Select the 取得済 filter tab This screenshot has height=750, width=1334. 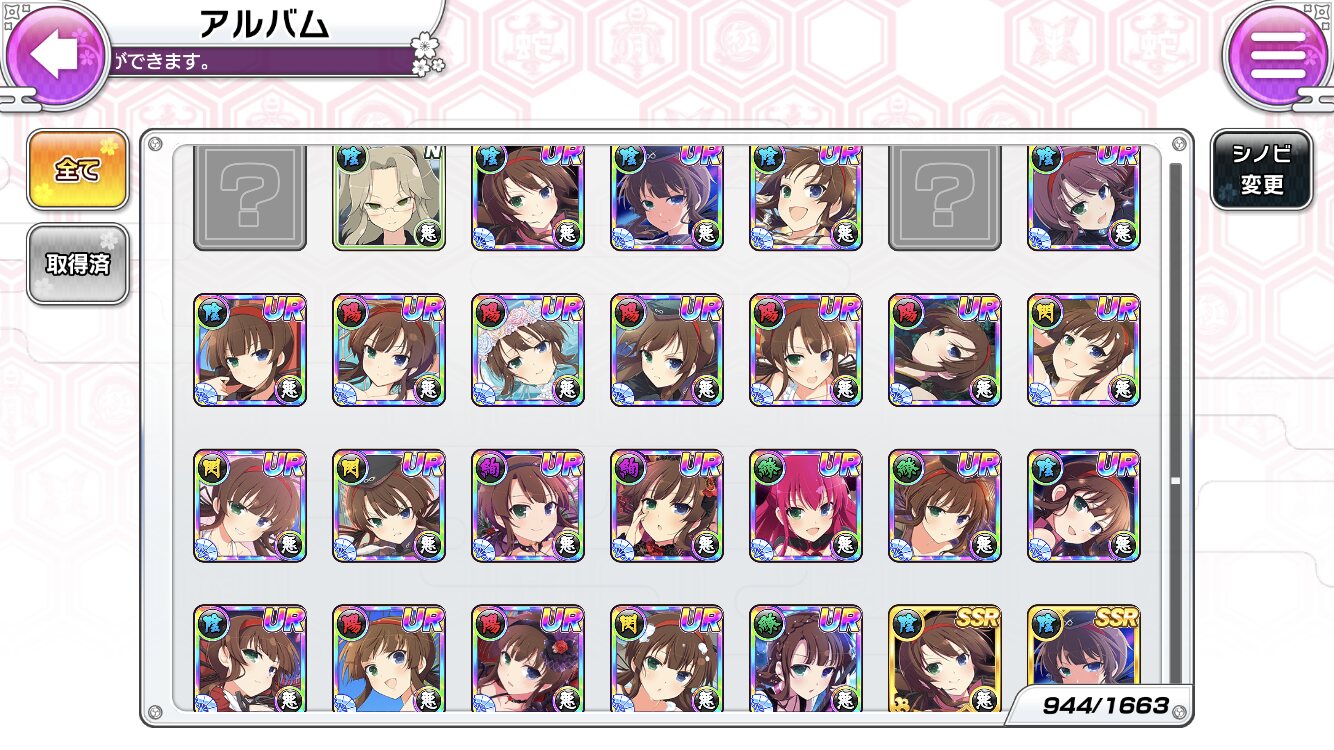[77, 264]
